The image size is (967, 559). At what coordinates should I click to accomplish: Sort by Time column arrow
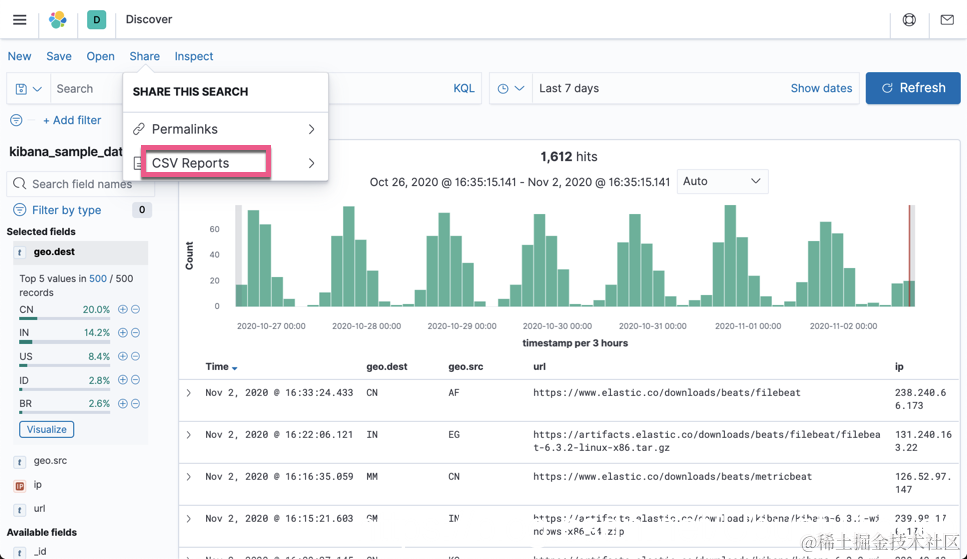click(x=234, y=368)
